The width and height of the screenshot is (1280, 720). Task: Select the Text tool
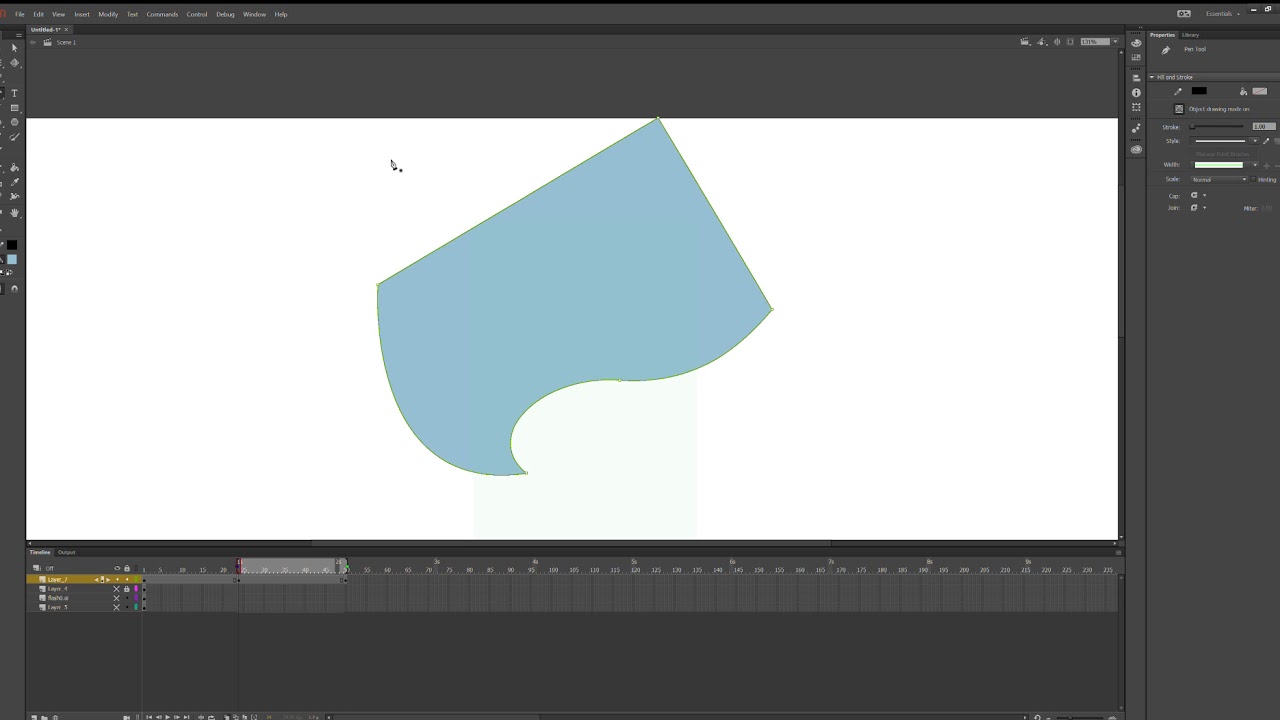pos(14,93)
